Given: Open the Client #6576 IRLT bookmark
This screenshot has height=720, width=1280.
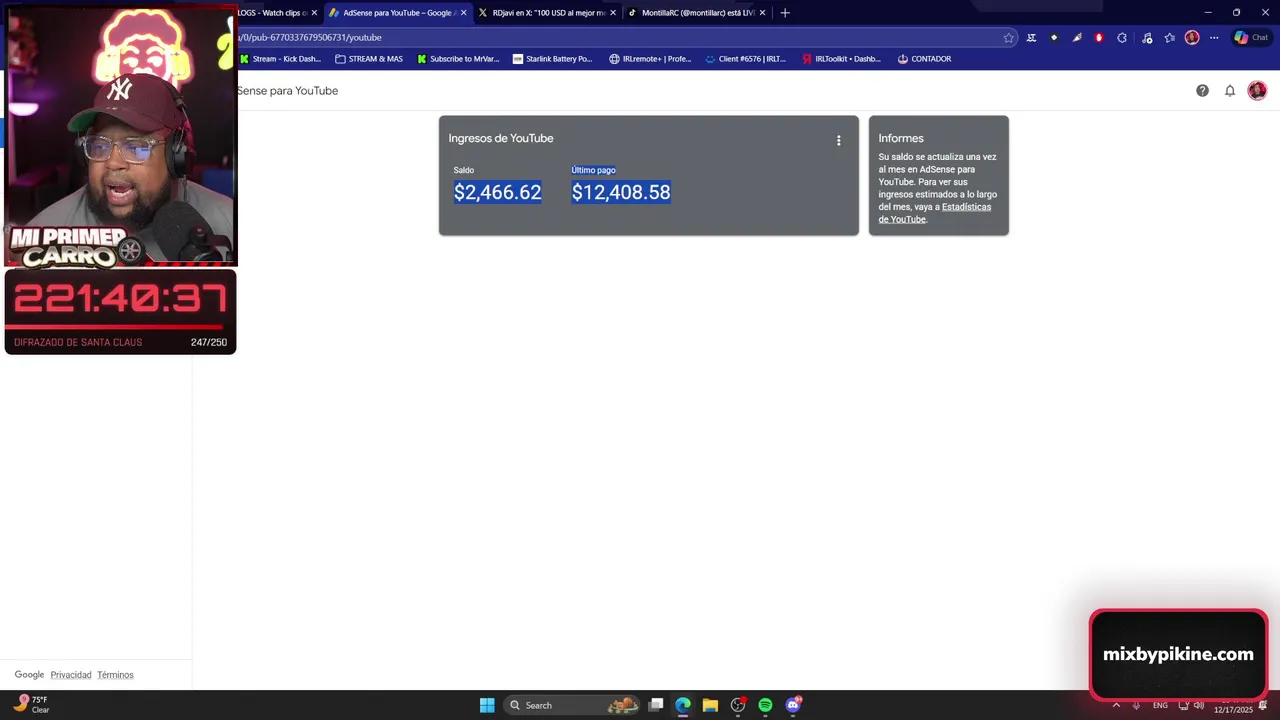Looking at the screenshot, I should coord(746,59).
